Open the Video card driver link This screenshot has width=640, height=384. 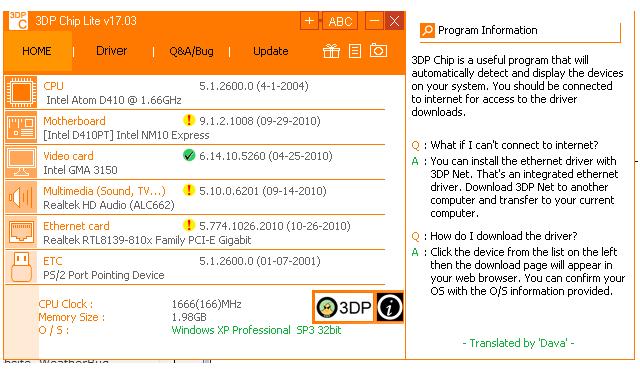point(68,156)
